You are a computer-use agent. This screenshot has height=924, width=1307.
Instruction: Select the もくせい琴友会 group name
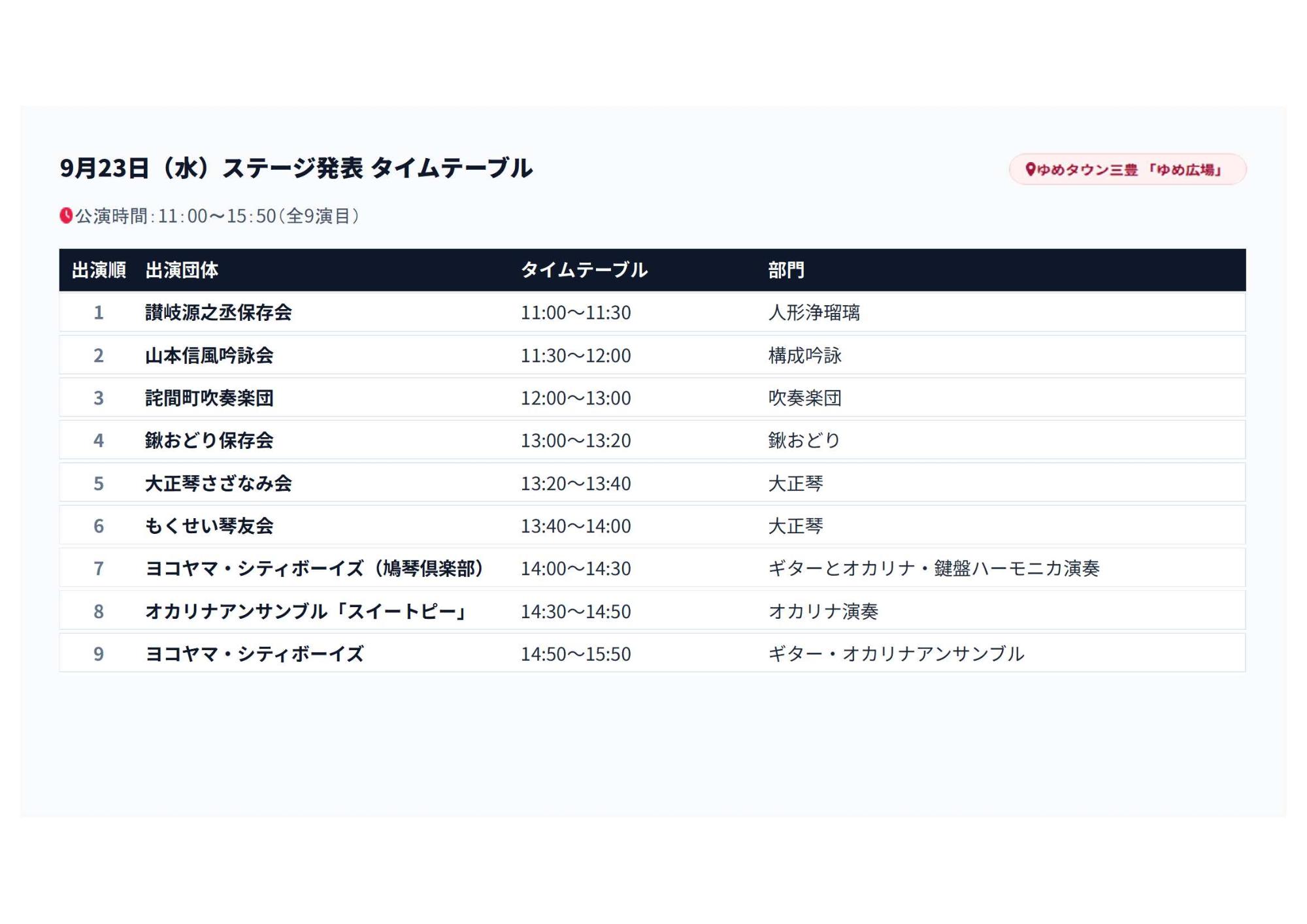coord(209,526)
